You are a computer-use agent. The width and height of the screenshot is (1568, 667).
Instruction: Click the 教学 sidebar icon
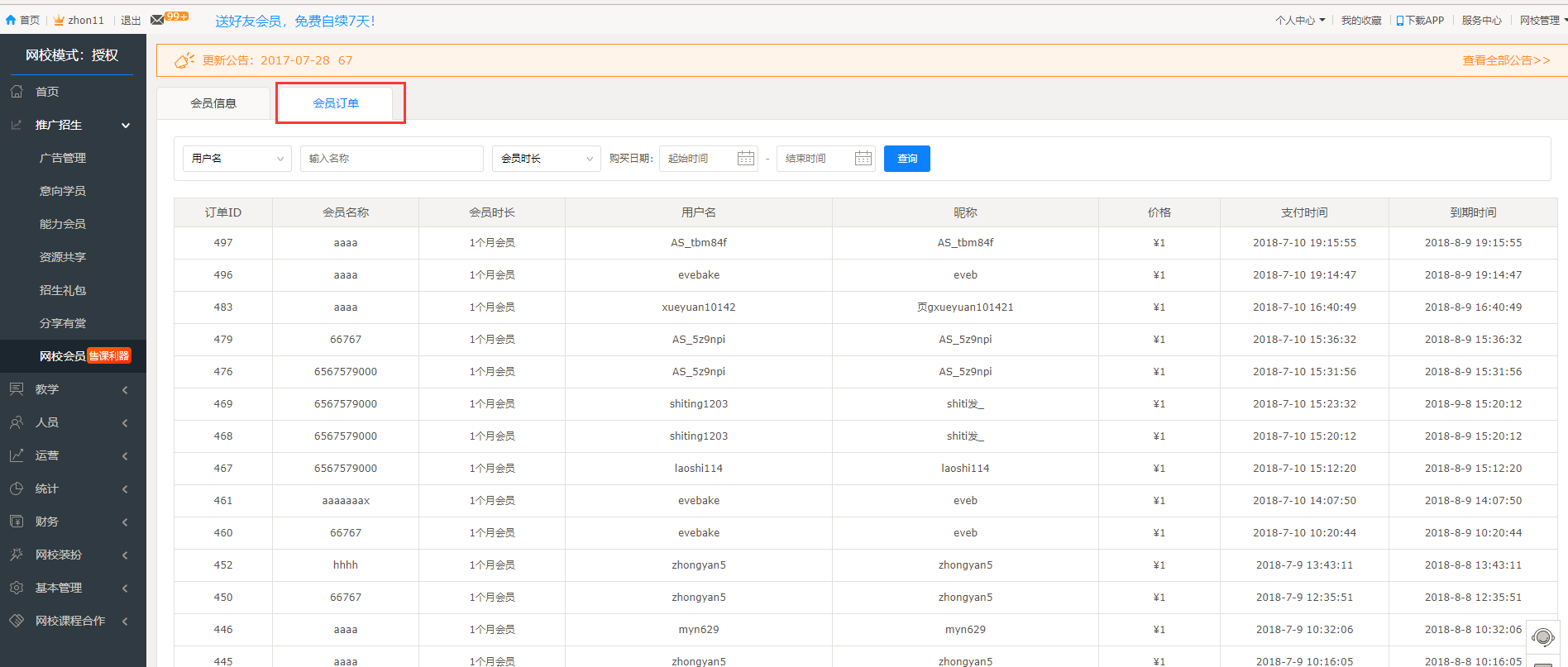pos(17,389)
